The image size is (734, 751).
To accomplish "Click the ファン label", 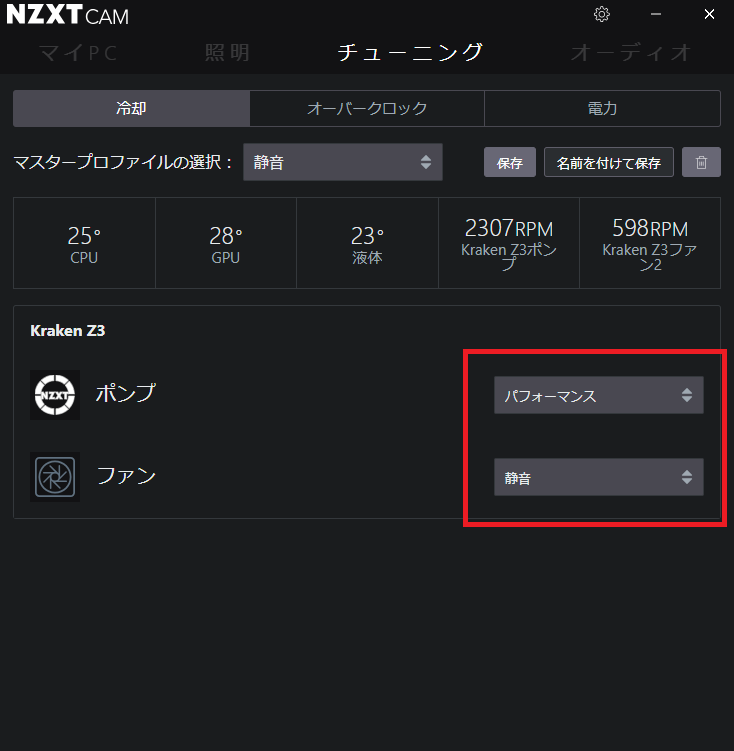I will [x=126, y=476].
